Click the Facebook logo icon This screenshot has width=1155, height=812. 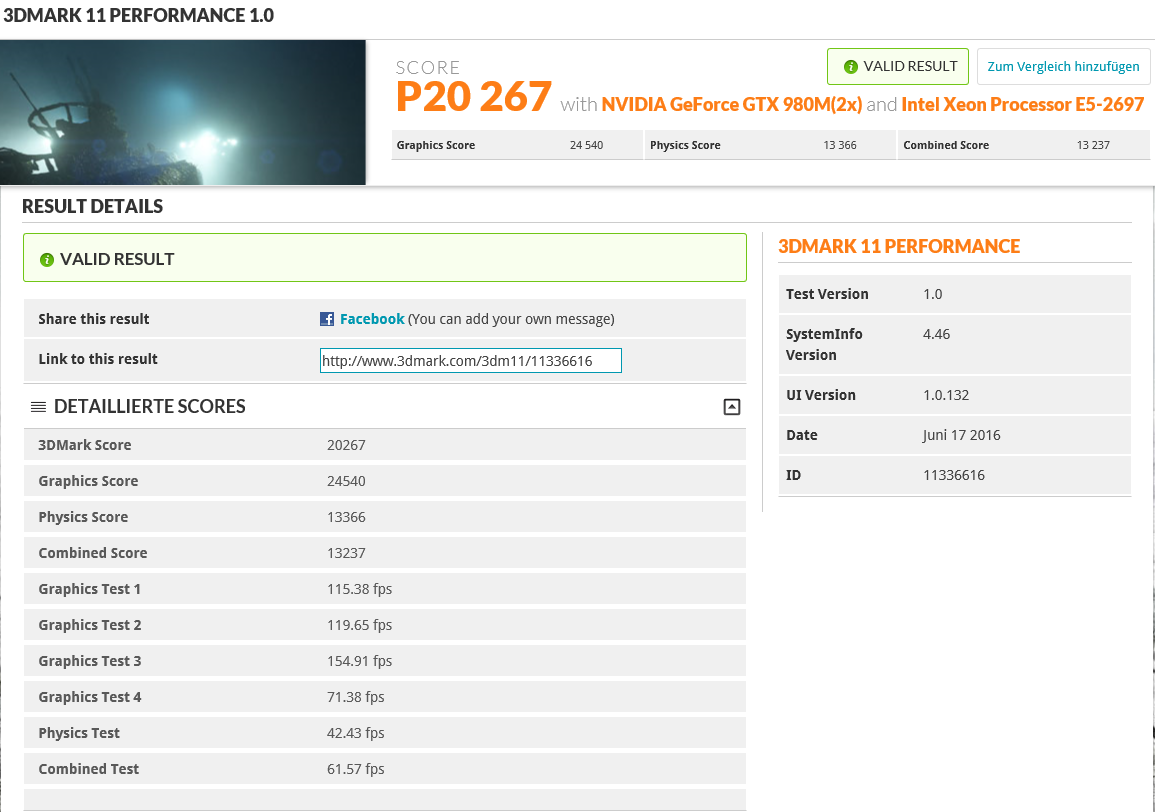point(327,319)
